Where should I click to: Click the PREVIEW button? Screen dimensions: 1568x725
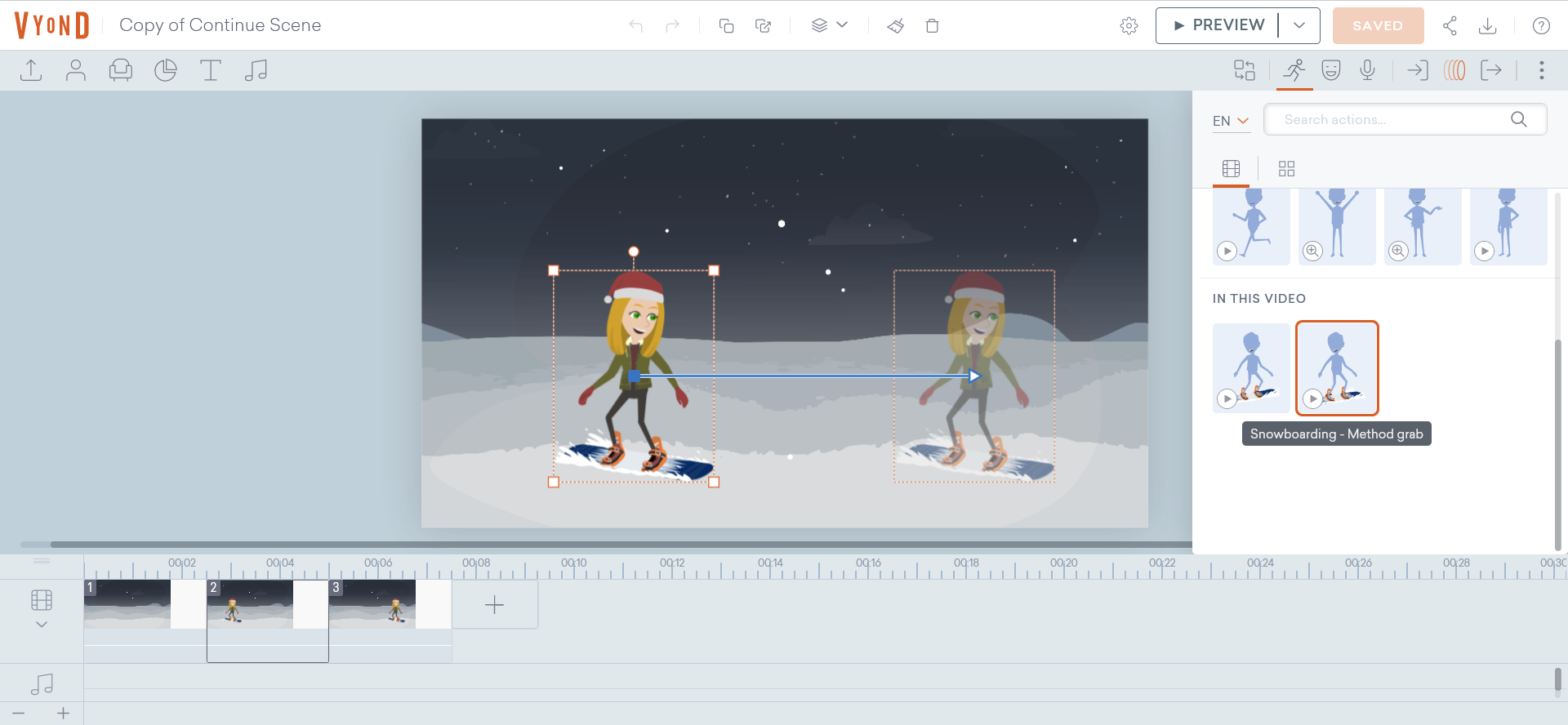[1218, 25]
